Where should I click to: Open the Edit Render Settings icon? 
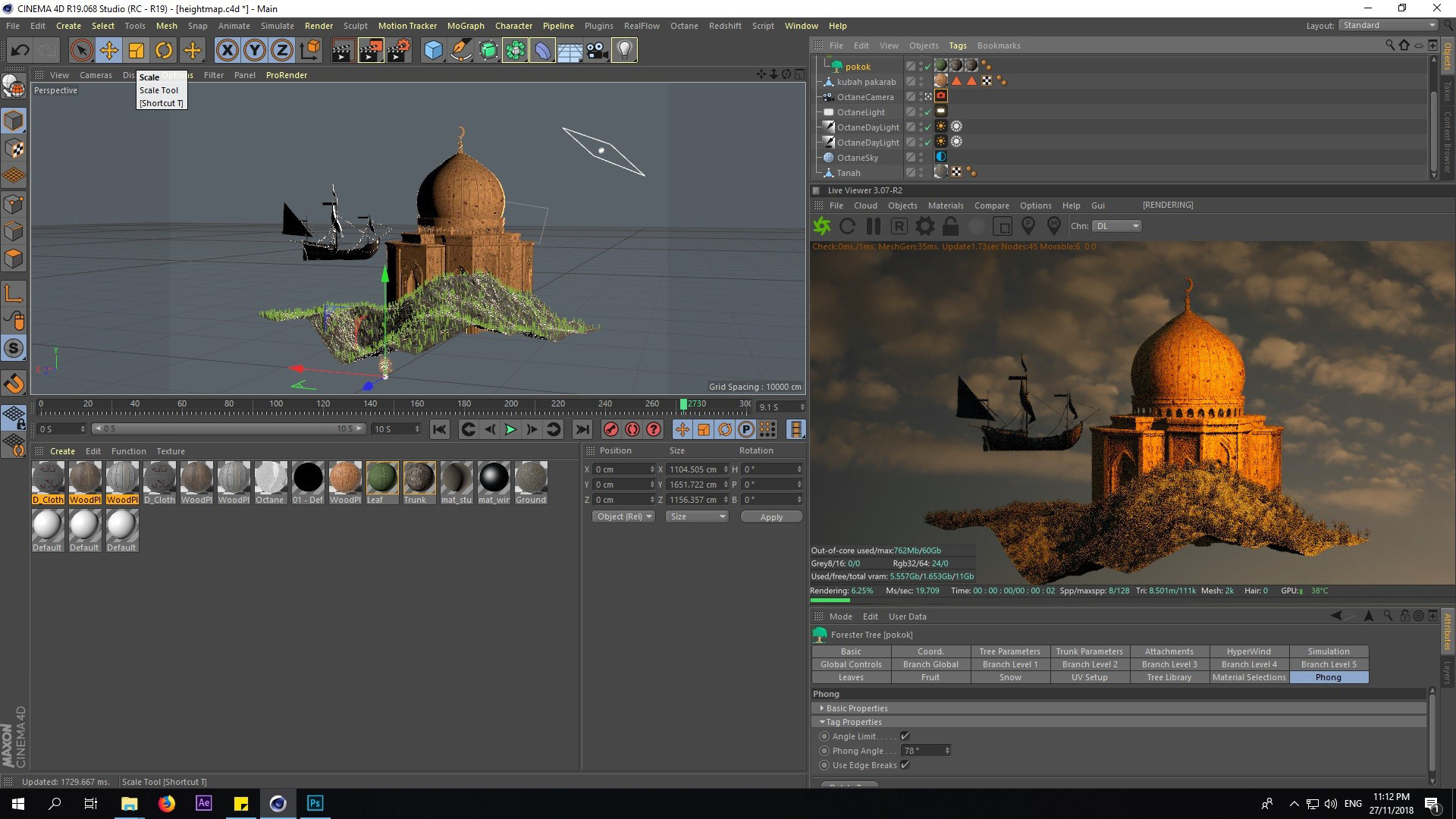pos(398,51)
